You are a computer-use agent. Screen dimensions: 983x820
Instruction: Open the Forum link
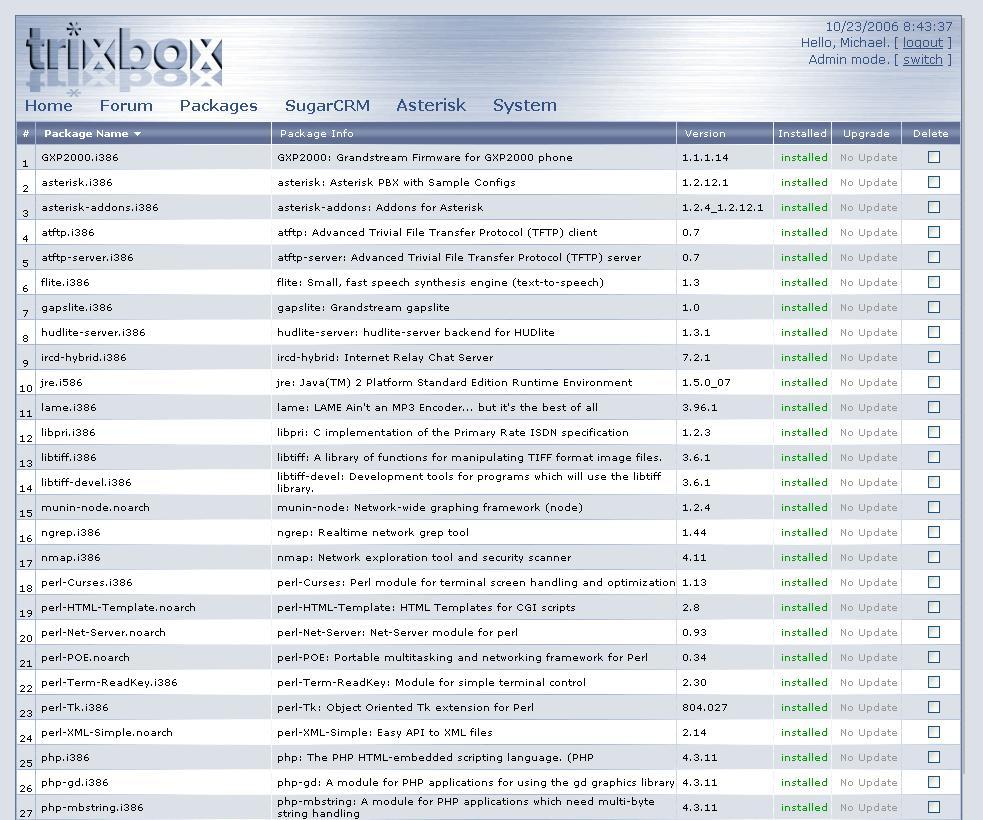point(126,105)
